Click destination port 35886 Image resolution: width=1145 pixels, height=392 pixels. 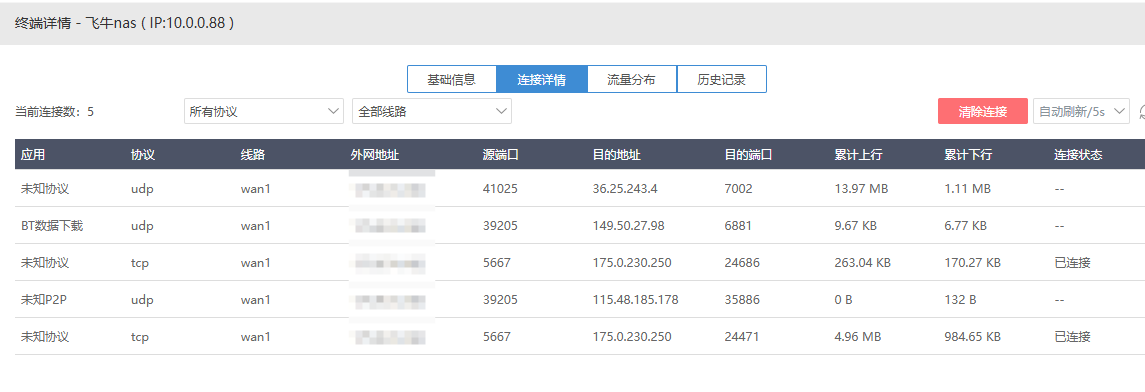click(742, 299)
